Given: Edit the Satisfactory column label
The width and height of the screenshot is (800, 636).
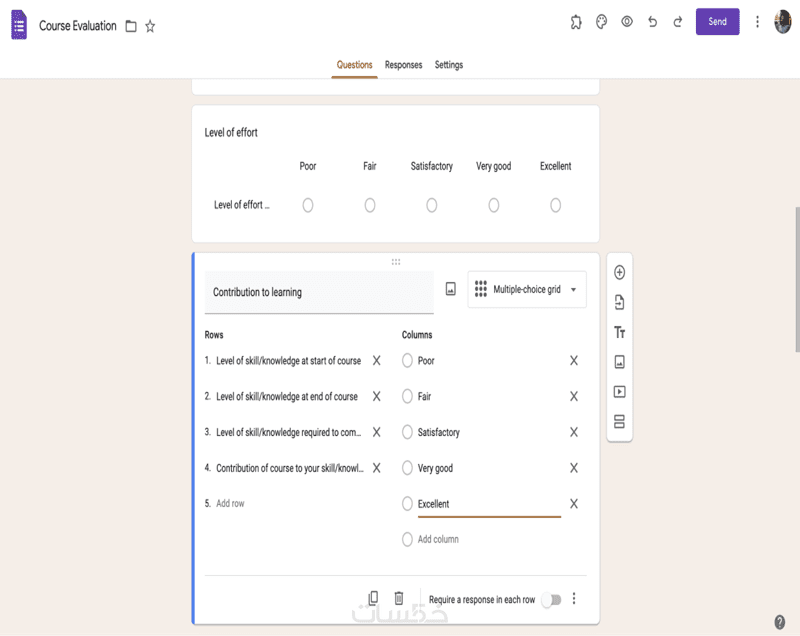Looking at the screenshot, I should 439,432.
